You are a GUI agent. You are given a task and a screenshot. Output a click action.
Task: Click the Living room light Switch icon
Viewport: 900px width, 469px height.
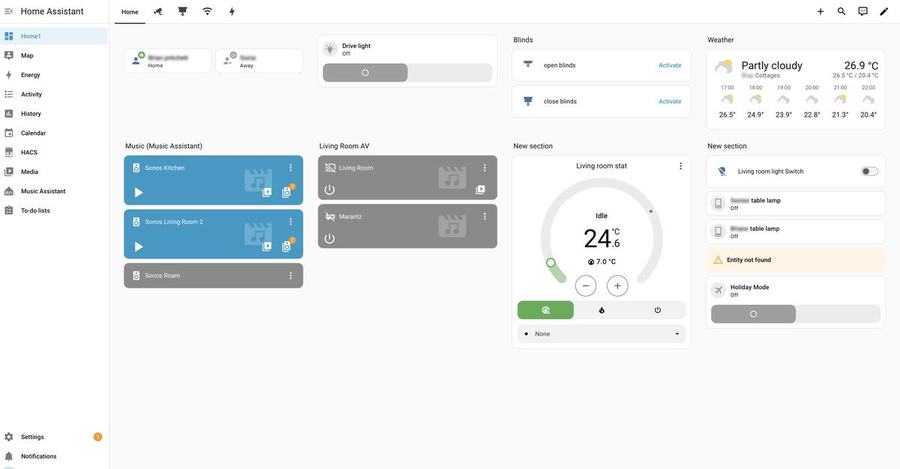click(x=722, y=171)
